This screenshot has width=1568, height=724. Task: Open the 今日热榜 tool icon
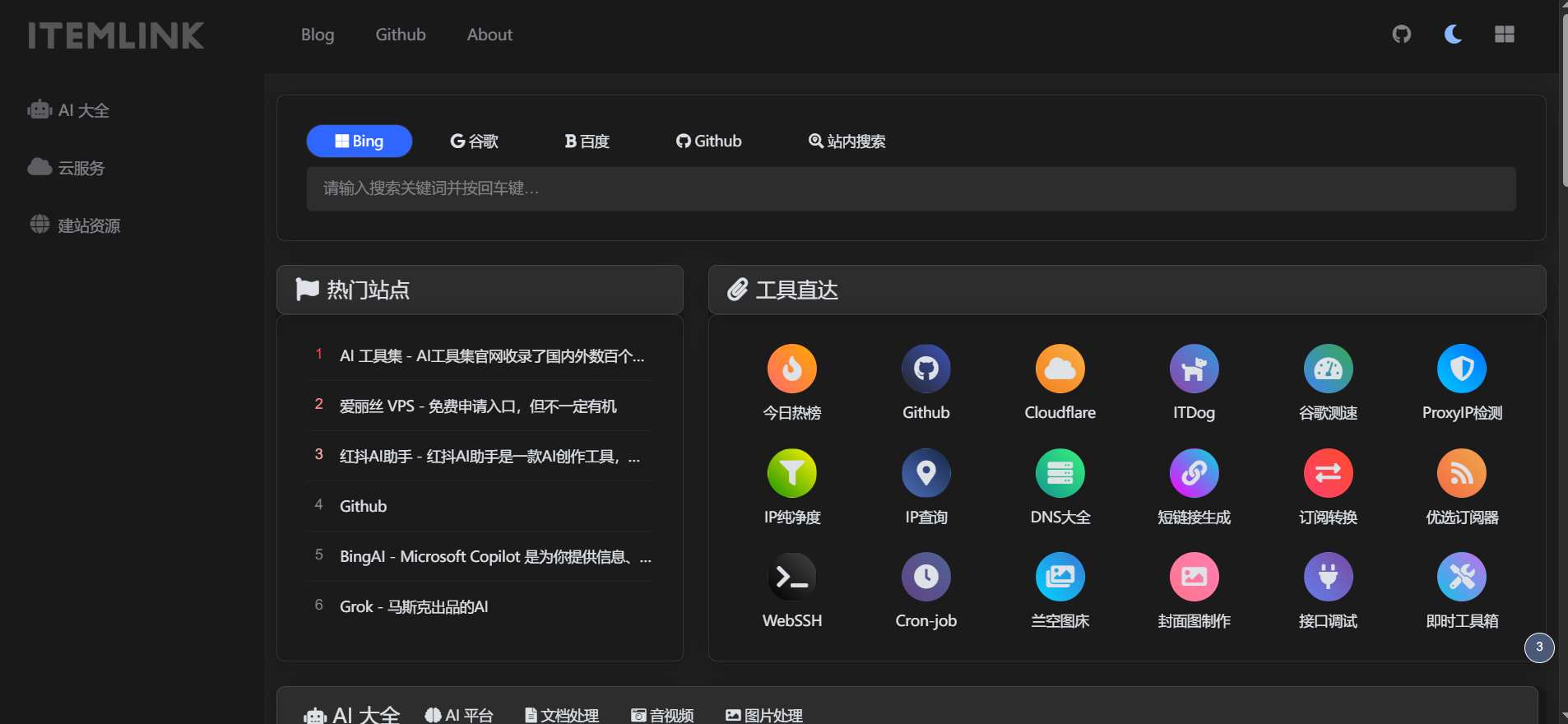[792, 369]
